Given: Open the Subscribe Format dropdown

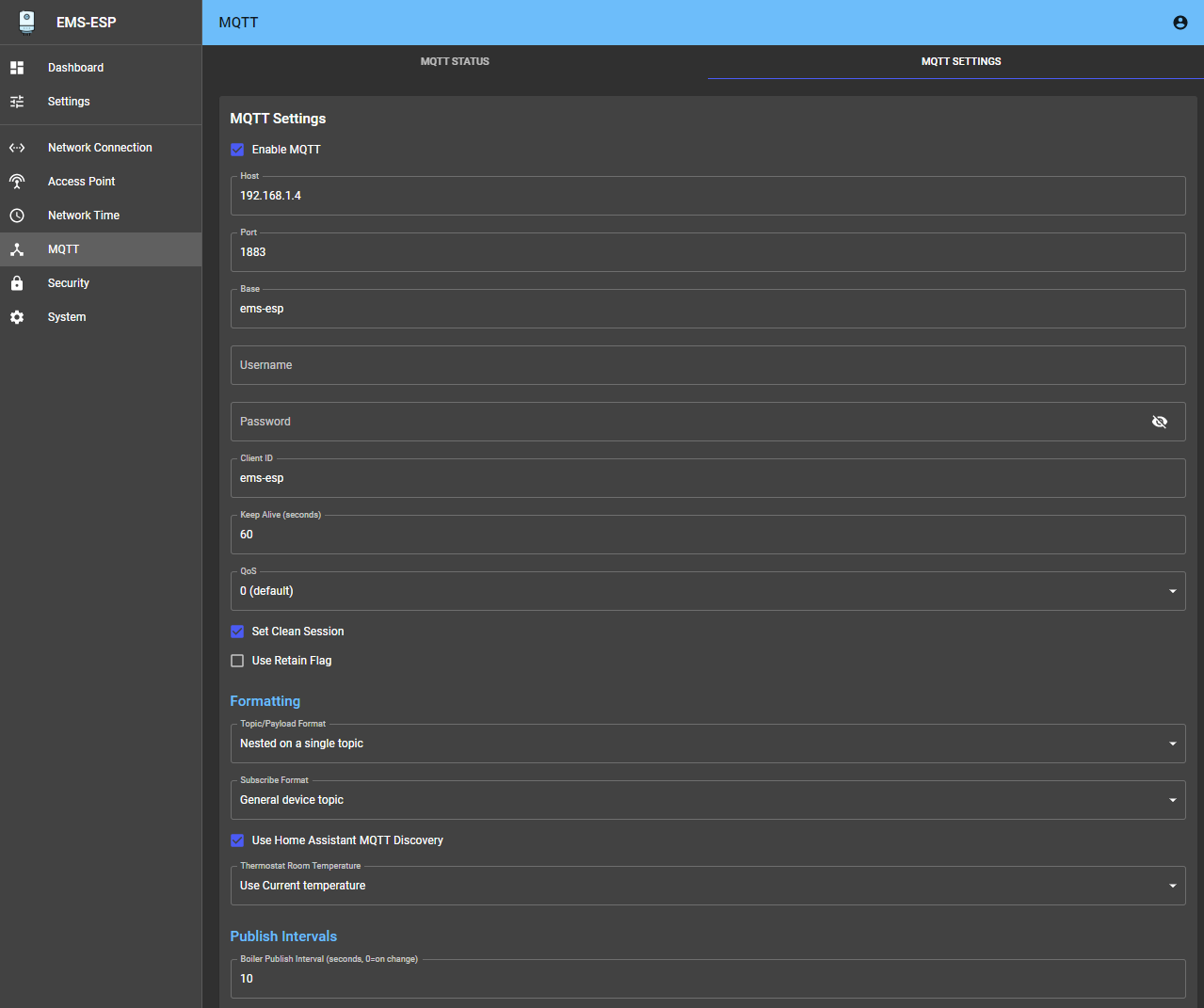Looking at the screenshot, I should [707, 800].
